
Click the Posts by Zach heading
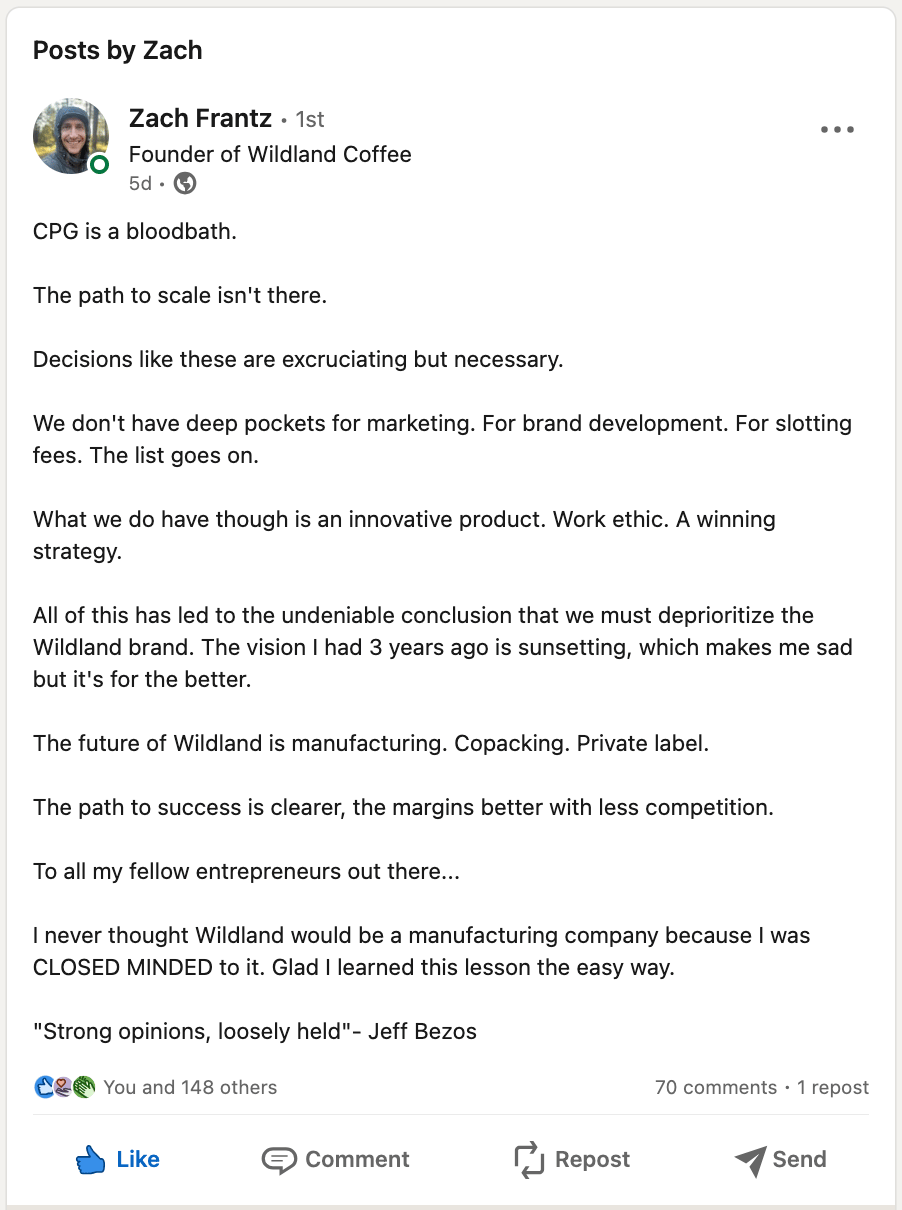point(118,50)
